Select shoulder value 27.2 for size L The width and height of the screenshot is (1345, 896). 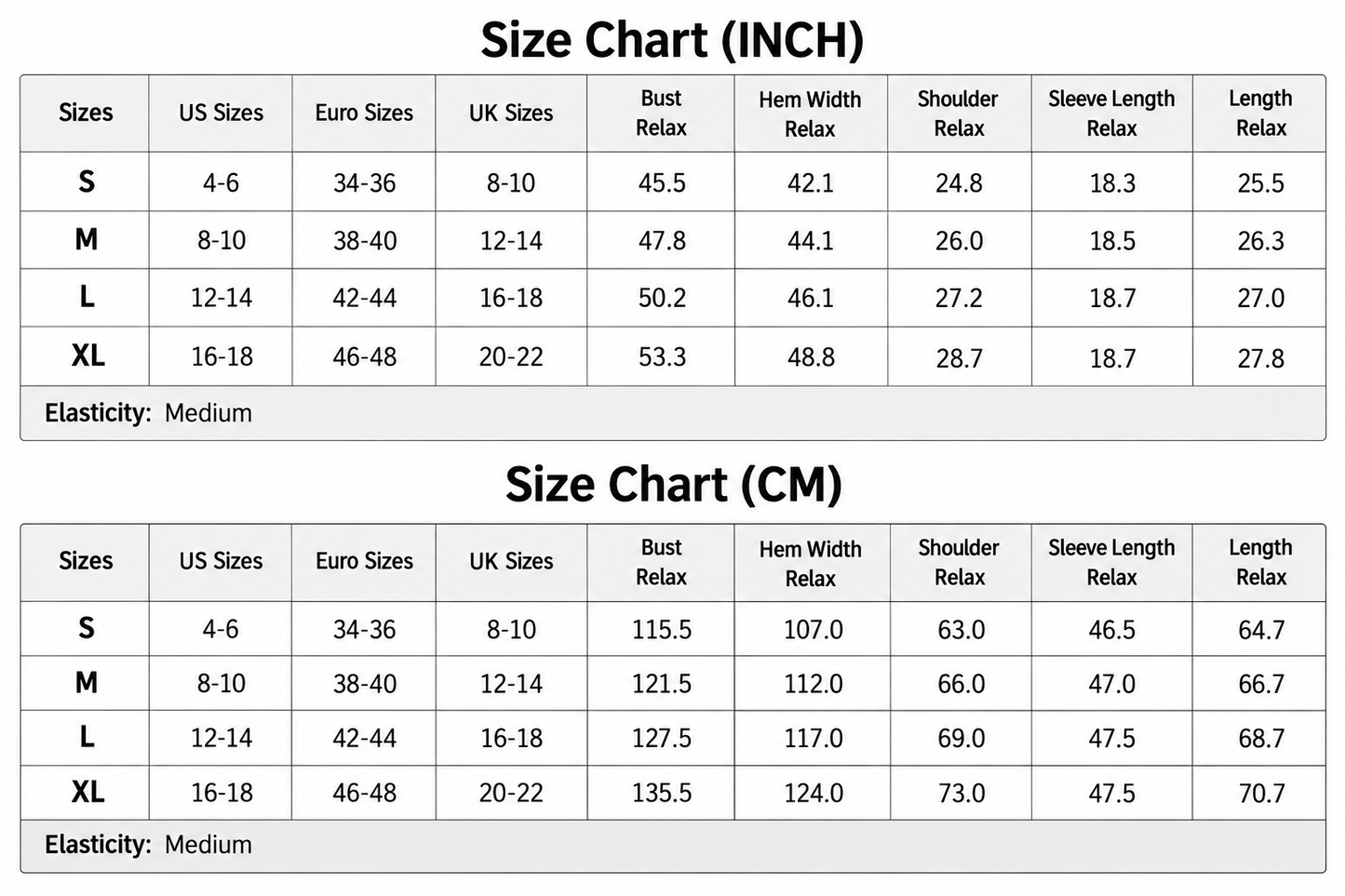(x=959, y=299)
